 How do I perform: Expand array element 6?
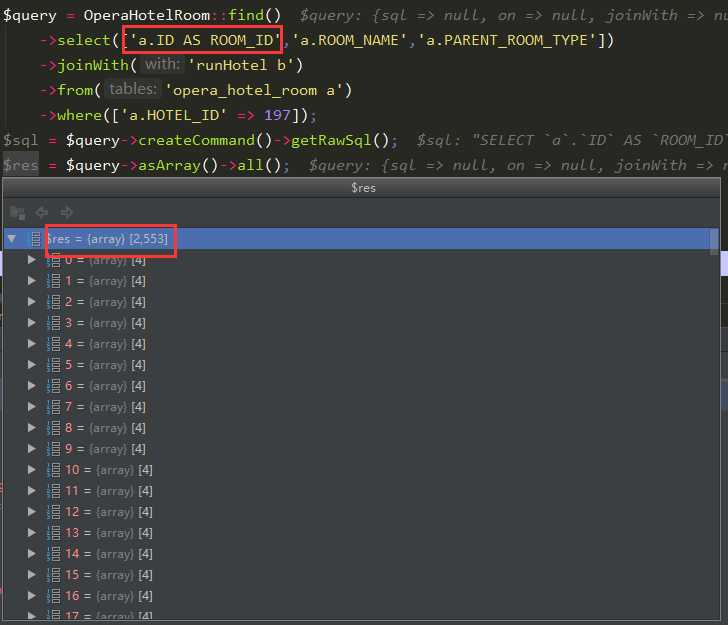tap(32, 385)
